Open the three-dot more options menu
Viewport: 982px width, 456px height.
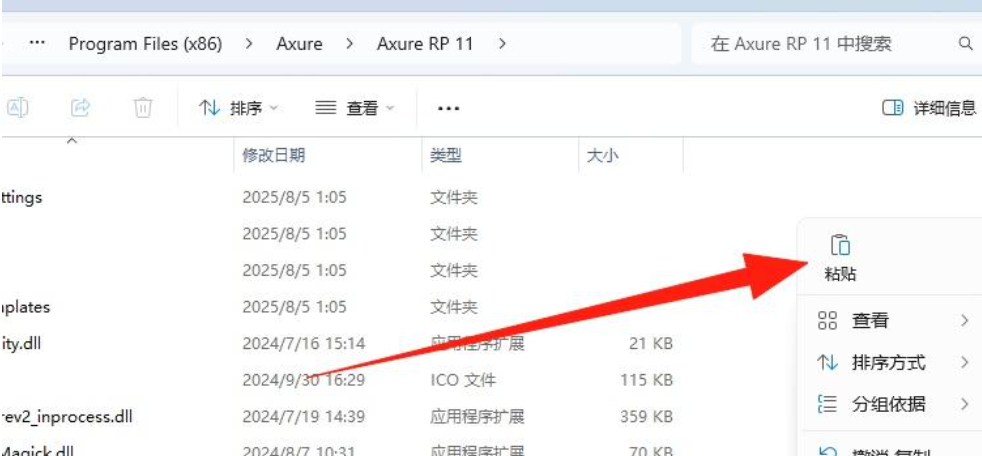click(448, 108)
